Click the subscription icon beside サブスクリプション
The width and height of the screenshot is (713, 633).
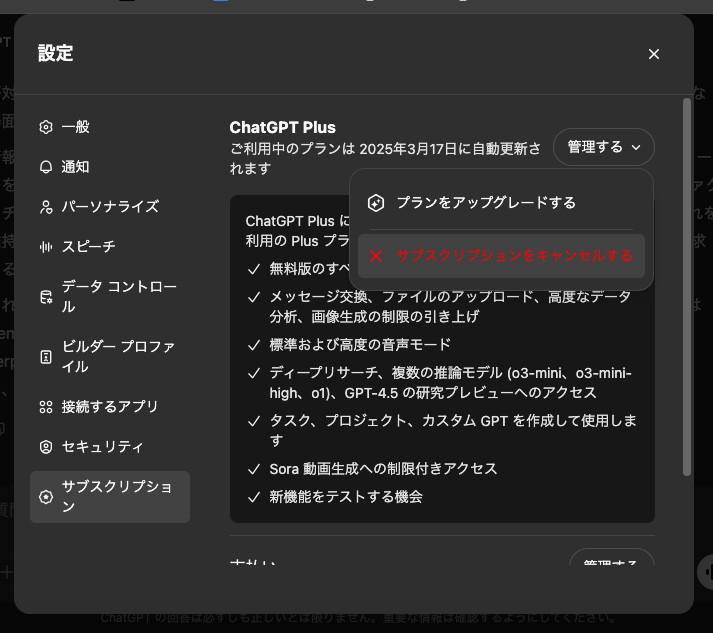tap(46, 497)
